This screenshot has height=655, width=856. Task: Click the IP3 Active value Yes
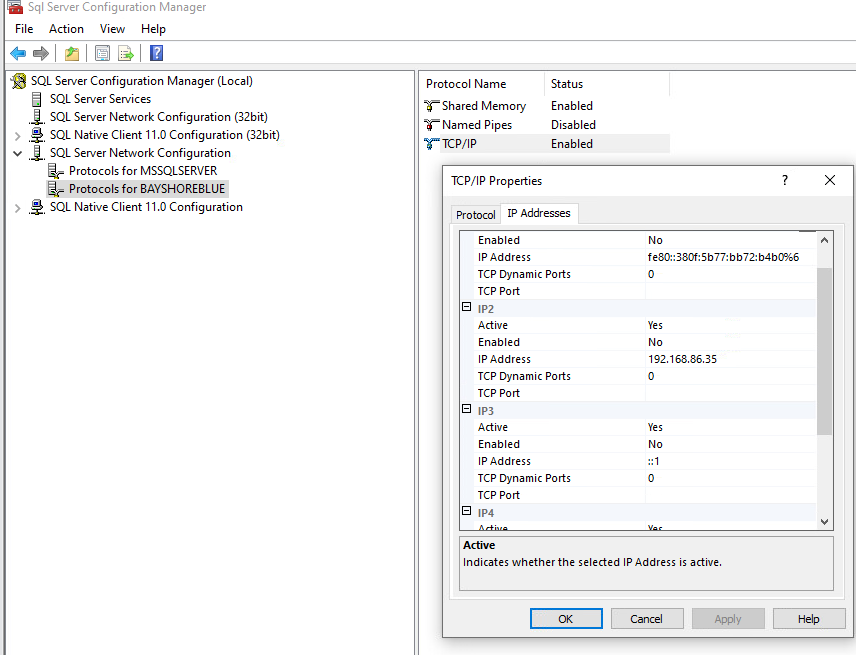655,427
